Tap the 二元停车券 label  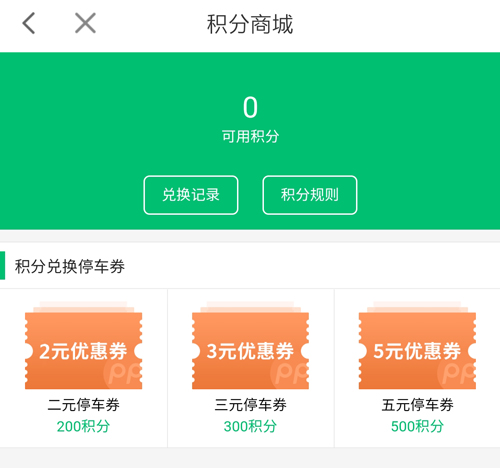click(83, 405)
